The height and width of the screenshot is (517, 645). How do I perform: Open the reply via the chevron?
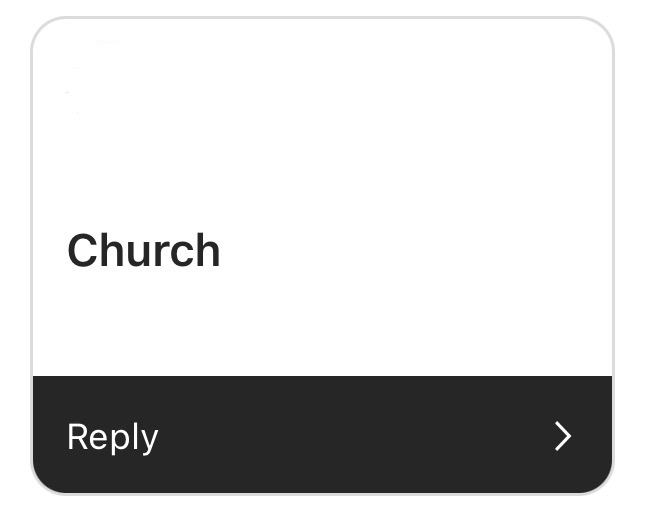pyautogui.click(x=563, y=436)
